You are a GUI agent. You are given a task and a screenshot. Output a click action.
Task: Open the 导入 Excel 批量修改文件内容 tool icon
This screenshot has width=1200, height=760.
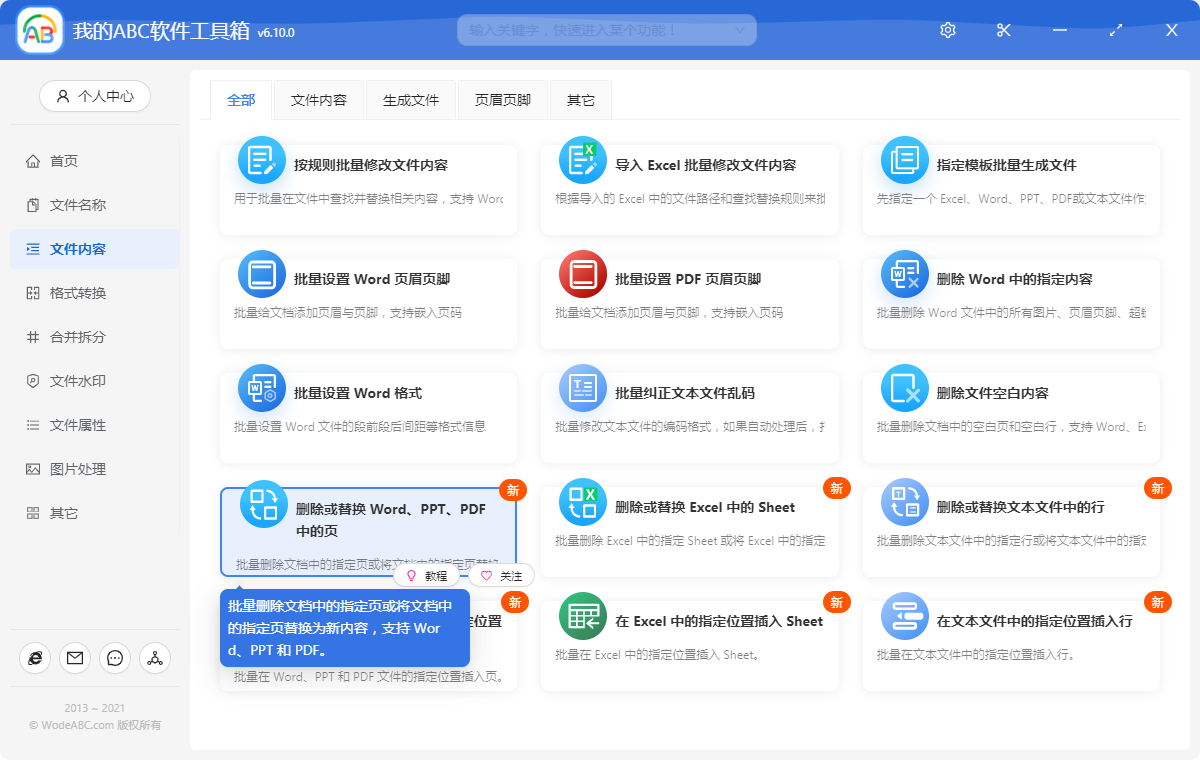coord(583,159)
